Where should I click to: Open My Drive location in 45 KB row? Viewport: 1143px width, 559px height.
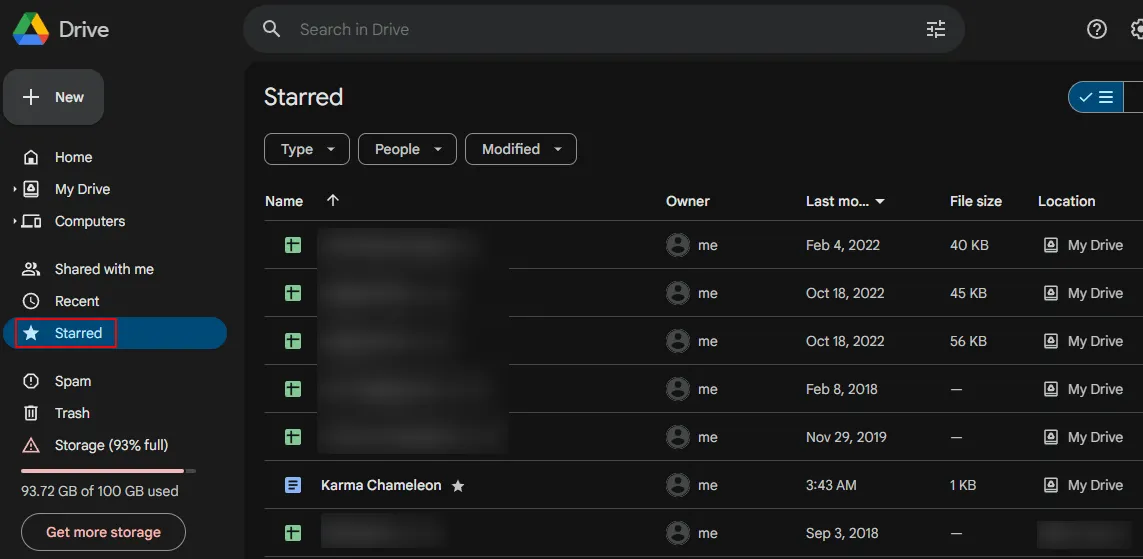pos(1083,294)
